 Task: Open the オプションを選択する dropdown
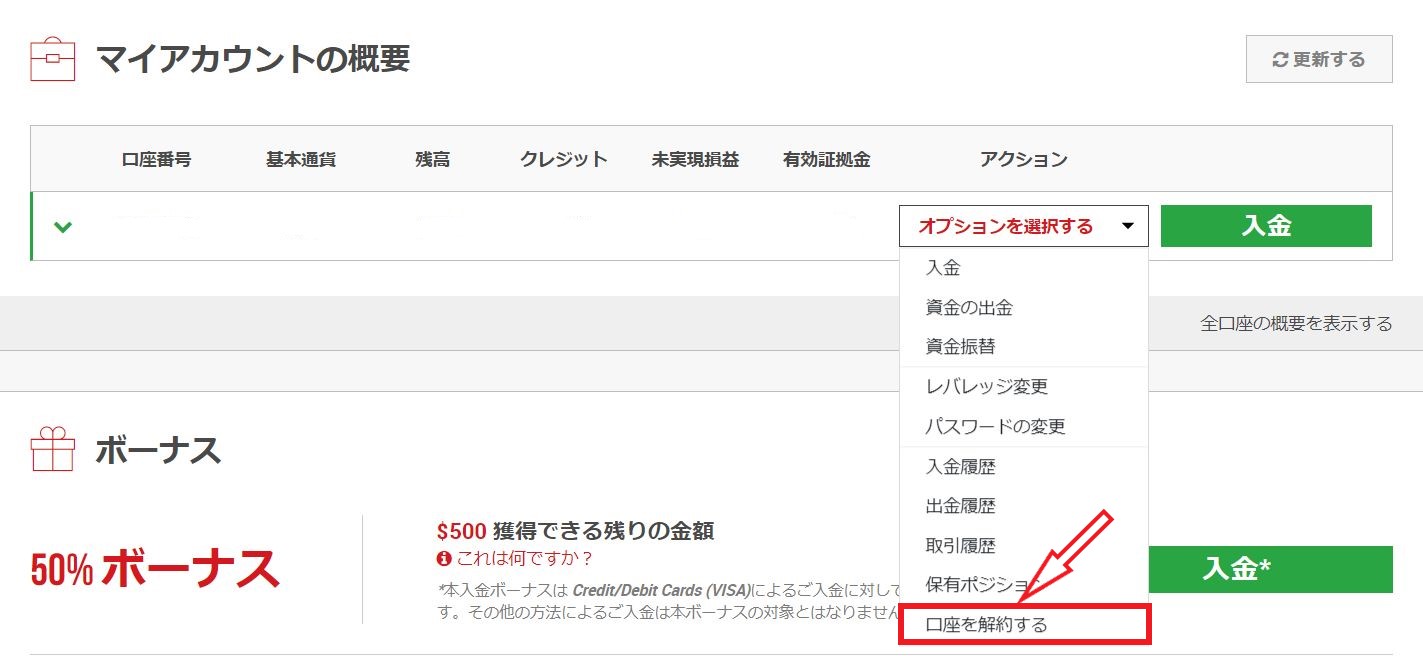[x=1023, y=226]
